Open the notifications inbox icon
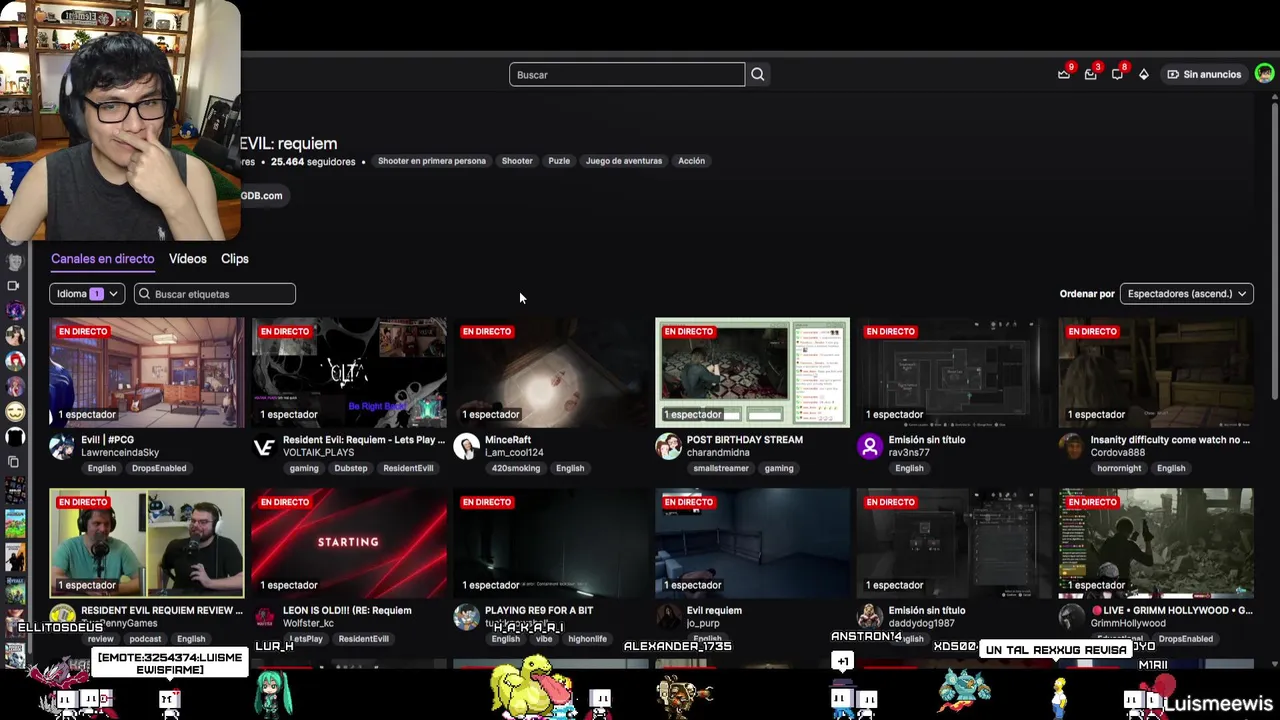Screen dimensions: 1280x720 pos(1091,74)
